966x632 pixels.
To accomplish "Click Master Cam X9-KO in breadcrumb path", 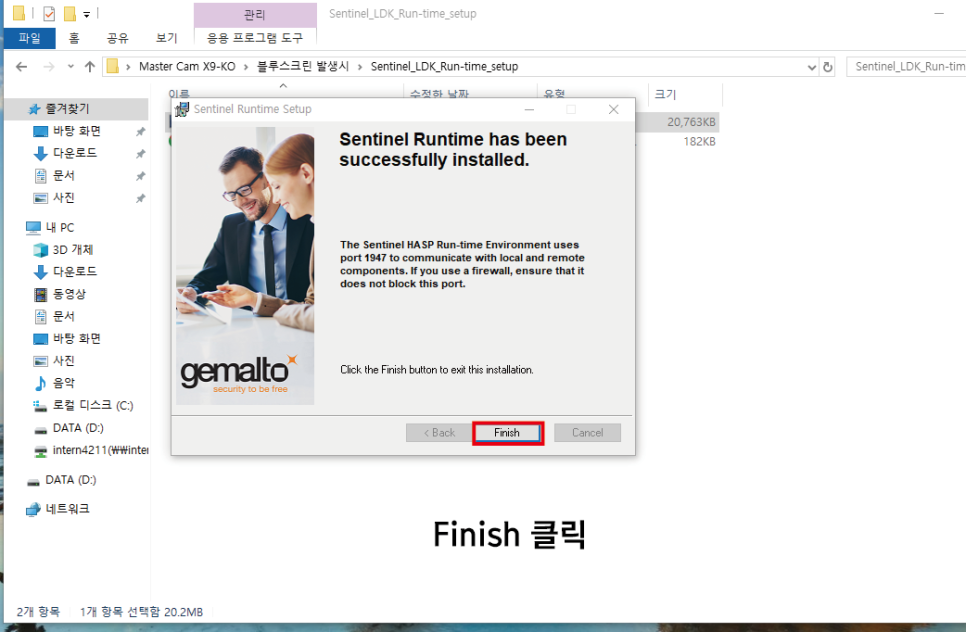I will click(x=187, y=67).
